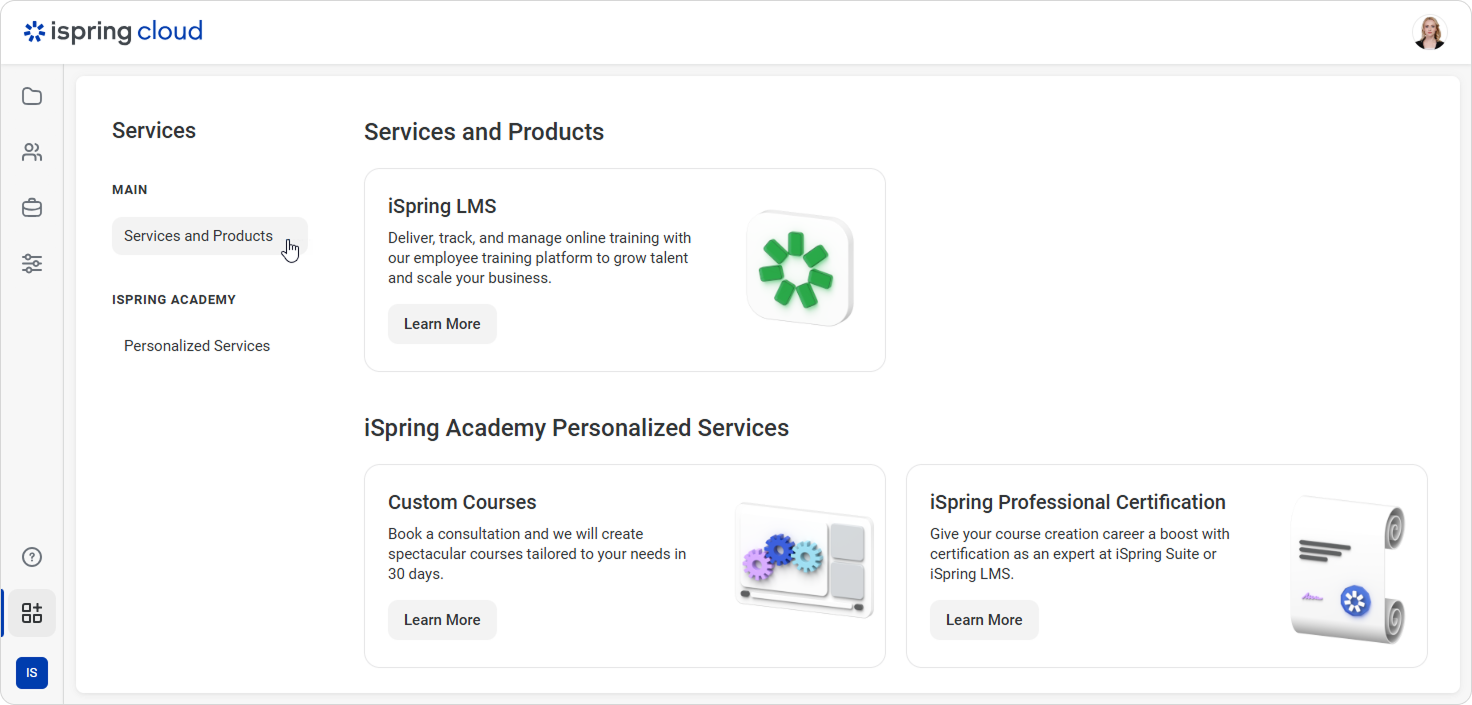1472x705 pixels.
Task: Open the settings sliders icon in sidebar
Action: (x=32, y=264)
